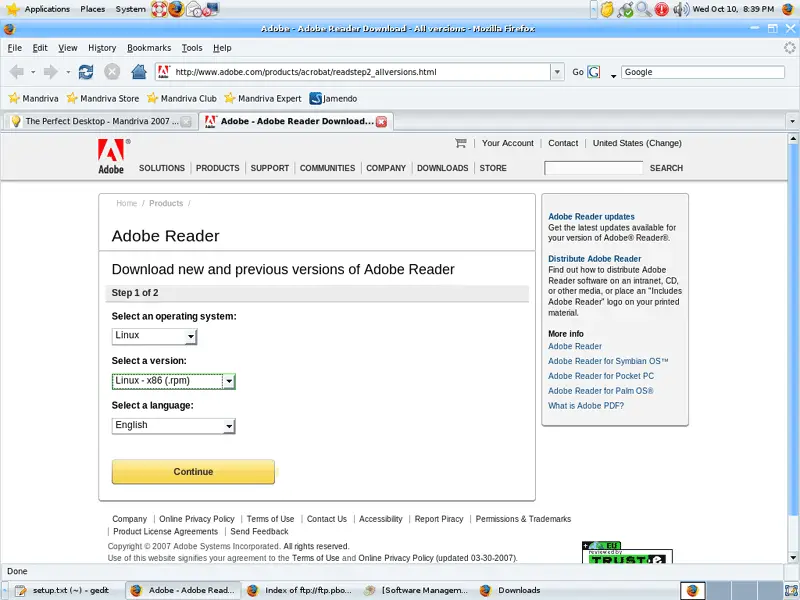
Task: Switch to The Perfect Desktop tab
Action: 100,121
